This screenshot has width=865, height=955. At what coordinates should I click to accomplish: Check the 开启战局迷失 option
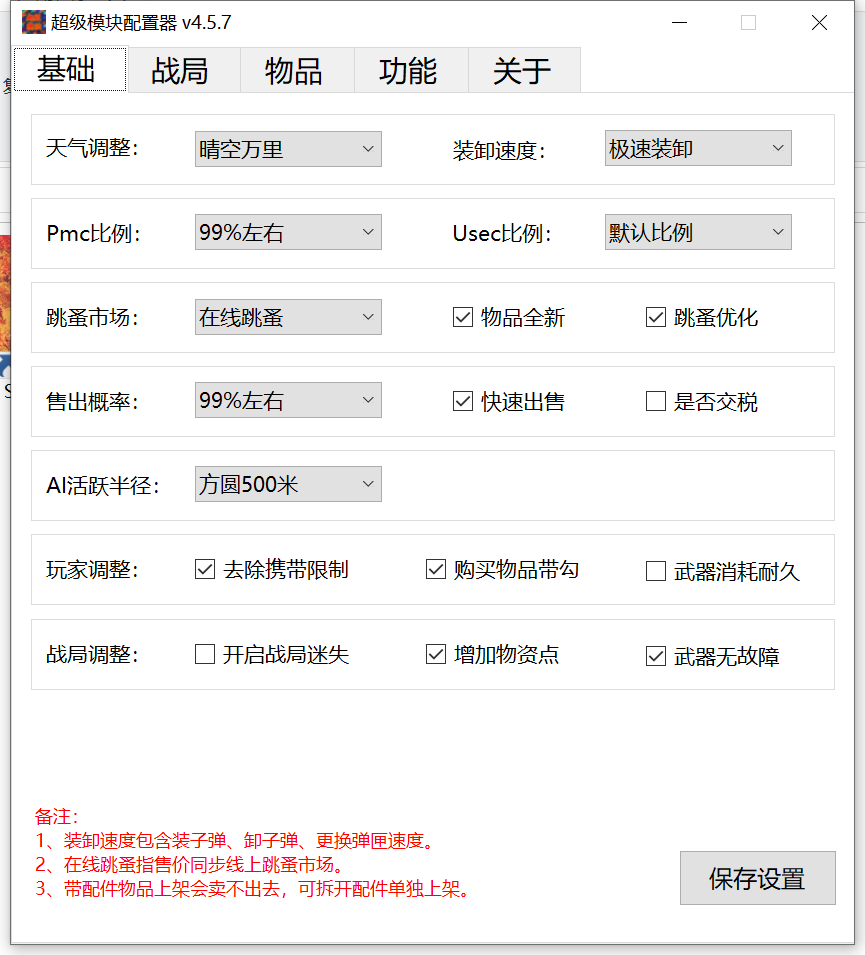(x=204, y=654)
